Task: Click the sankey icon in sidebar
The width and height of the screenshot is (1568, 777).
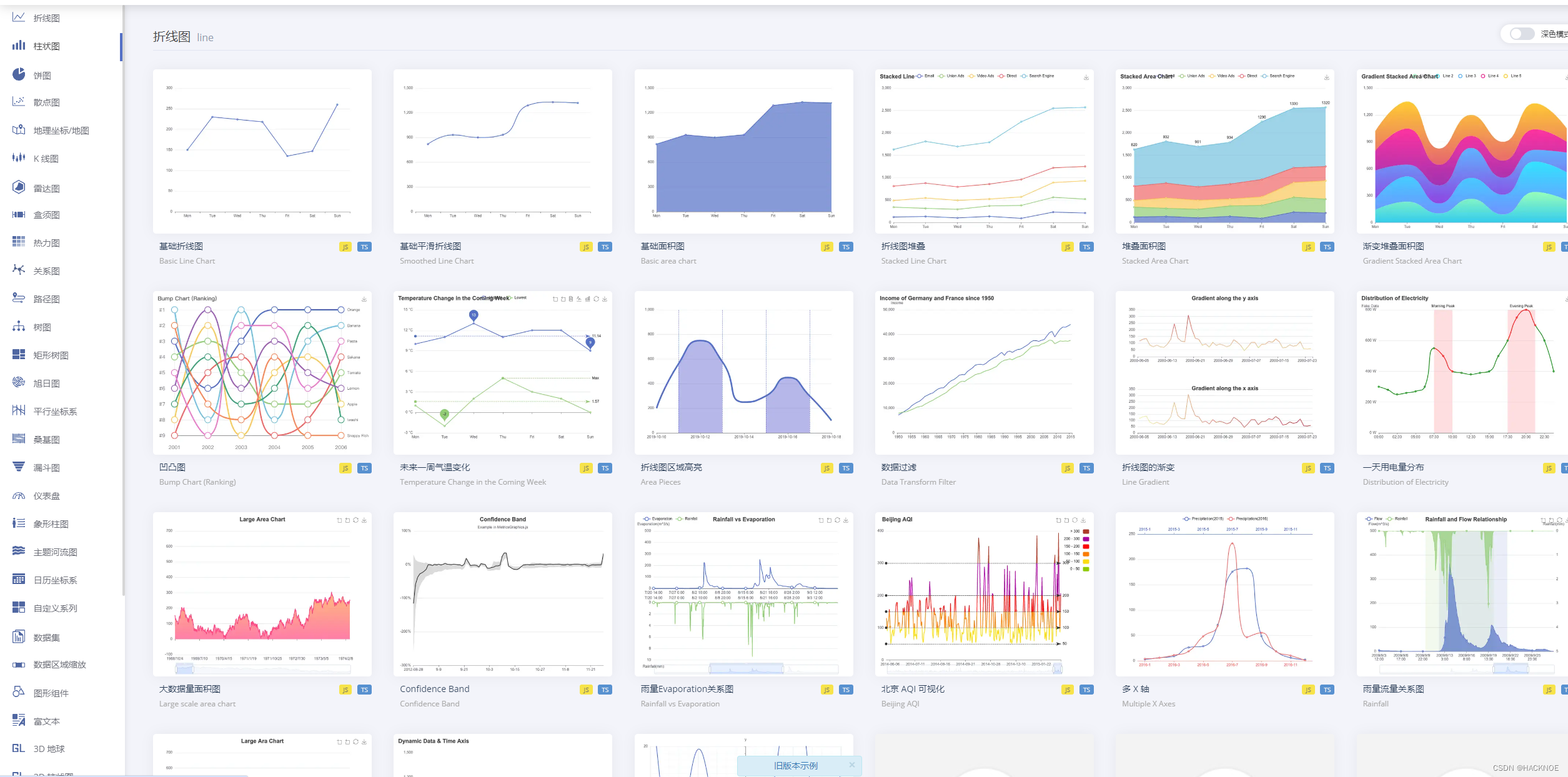Action: [x=19, y=438]
